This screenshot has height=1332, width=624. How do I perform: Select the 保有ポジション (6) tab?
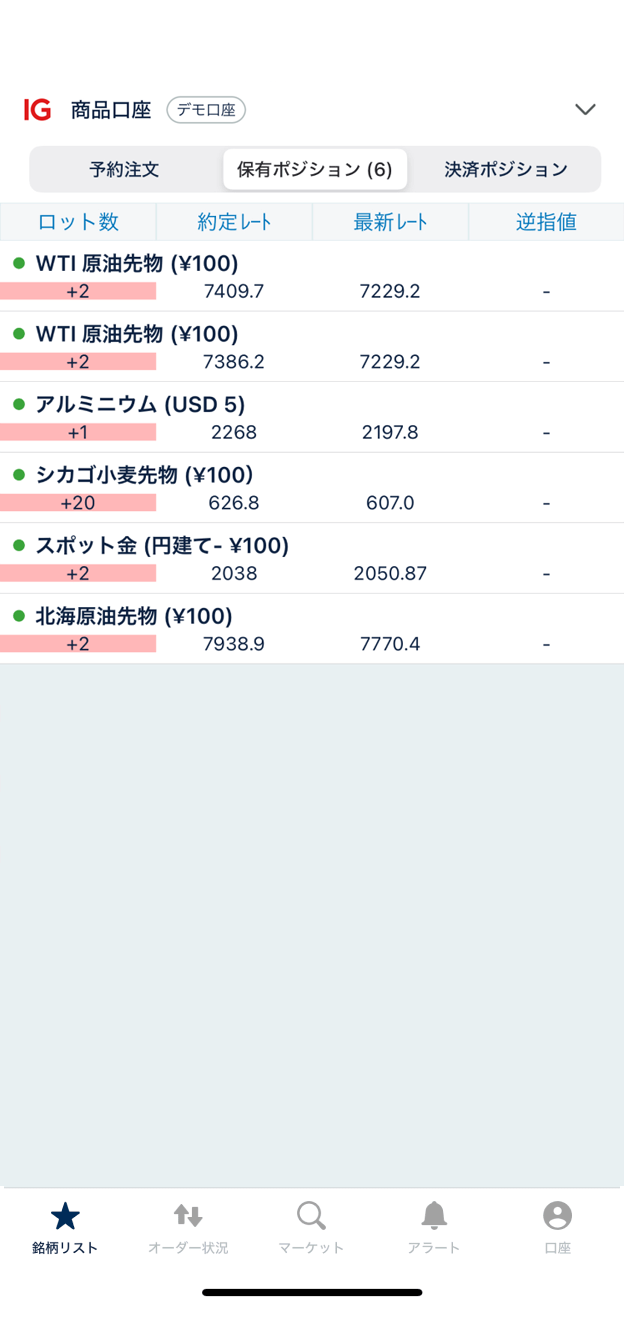(314, 169)
